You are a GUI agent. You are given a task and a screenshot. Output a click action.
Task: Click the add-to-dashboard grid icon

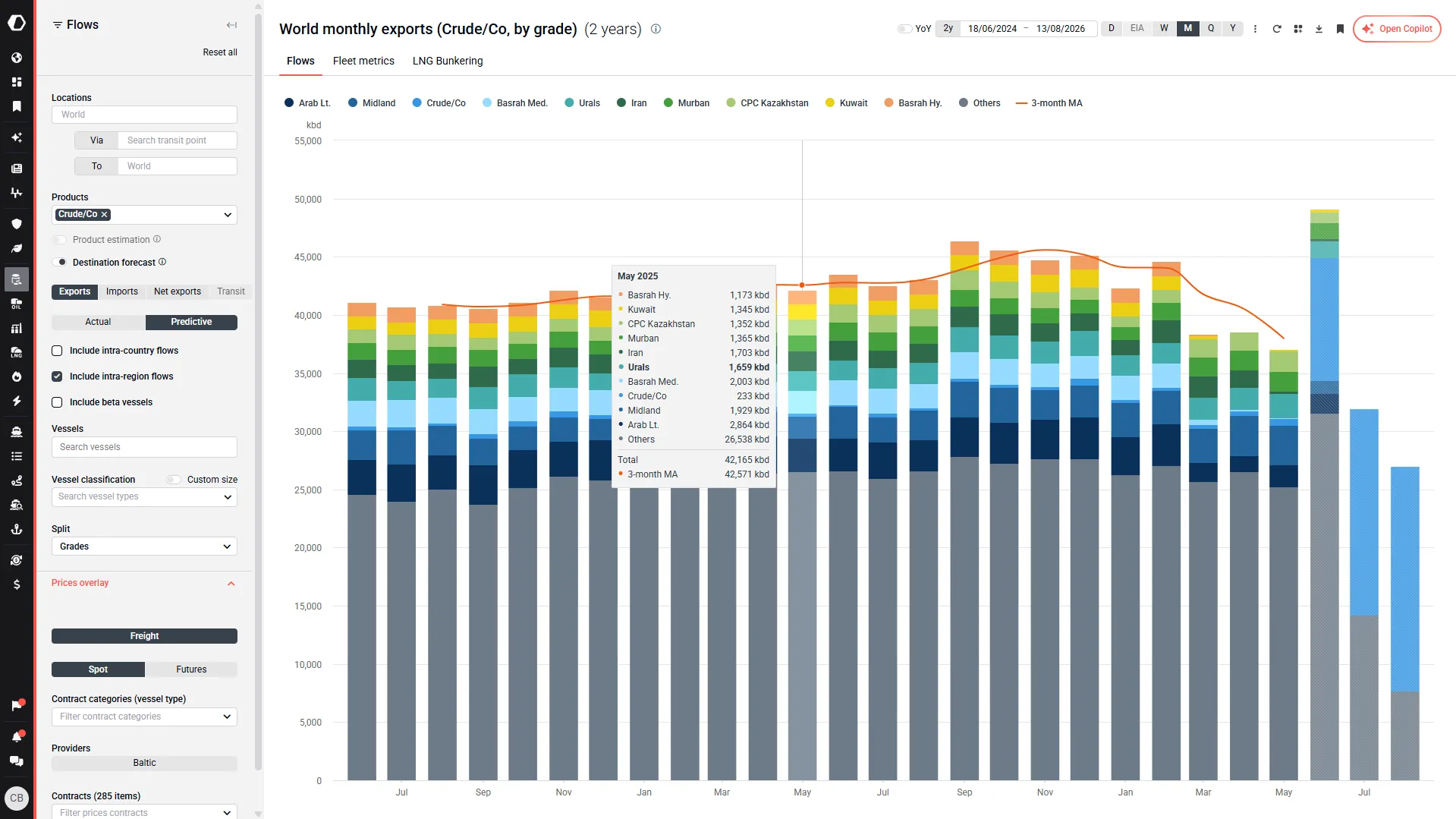(1298, 29)
